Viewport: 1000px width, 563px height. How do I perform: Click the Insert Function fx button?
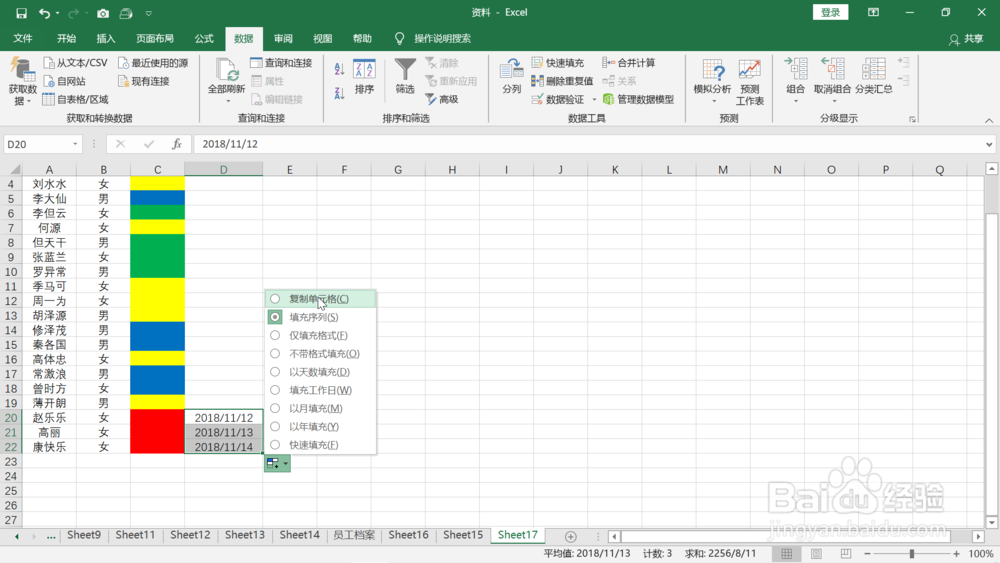[x=177, y=144]
